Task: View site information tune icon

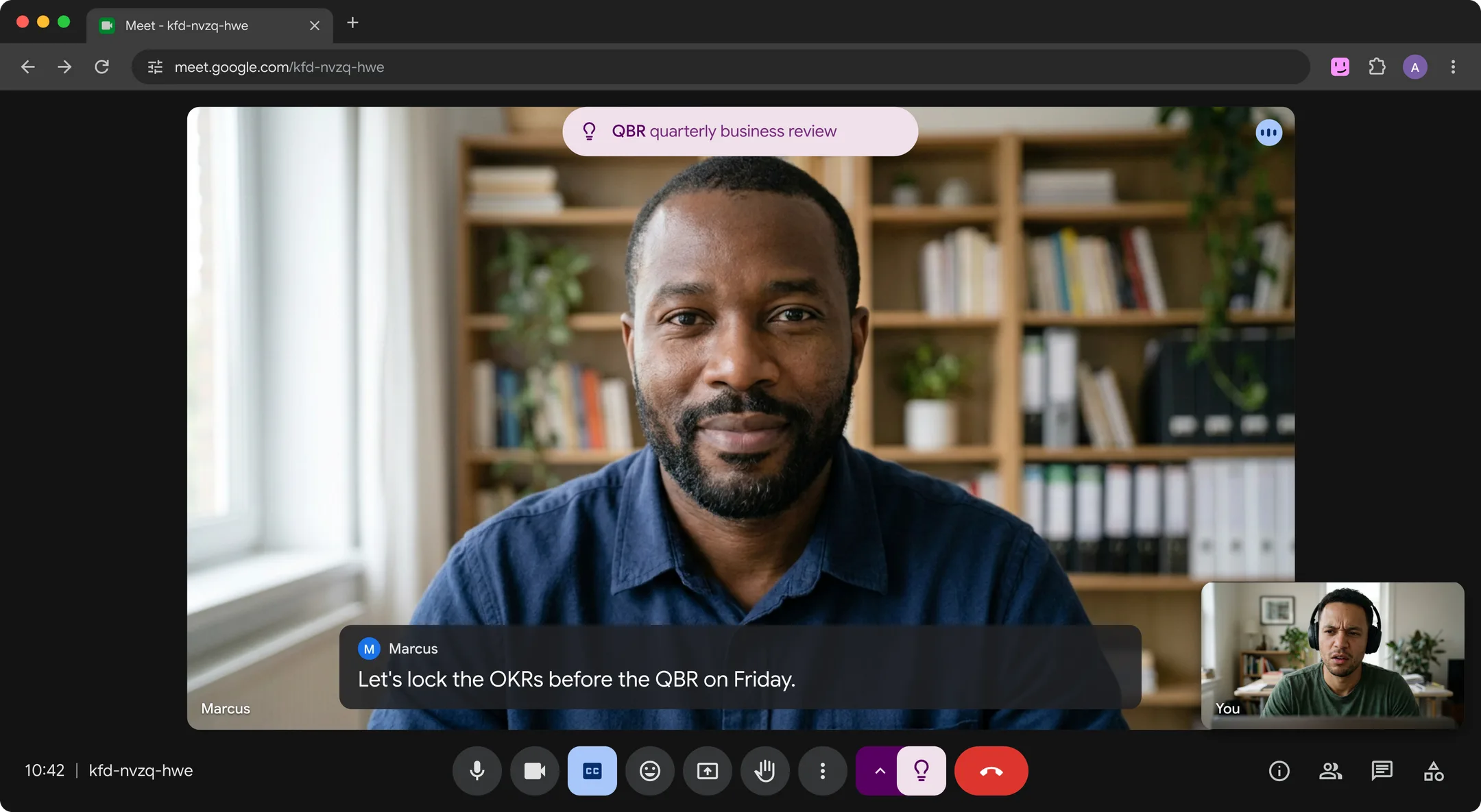Action: click(156, 67)
